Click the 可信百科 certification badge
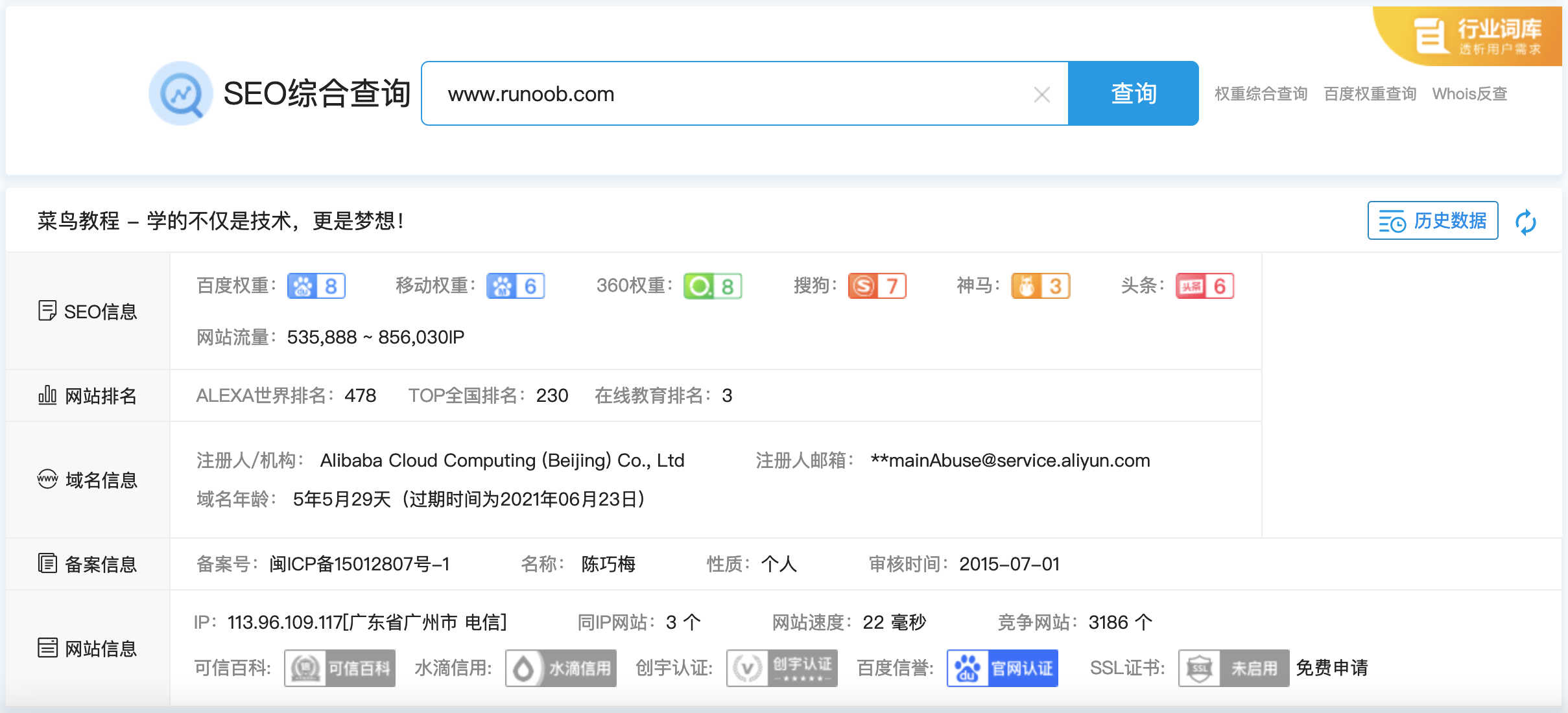This screenshot has width=1568, height=713. pos(340,668)
